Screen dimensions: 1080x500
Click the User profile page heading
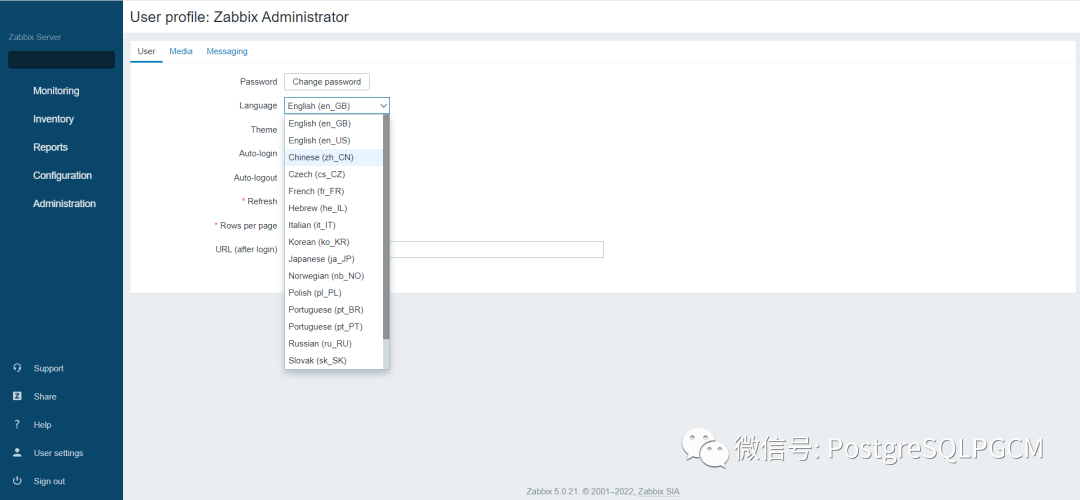coord(239,17)
